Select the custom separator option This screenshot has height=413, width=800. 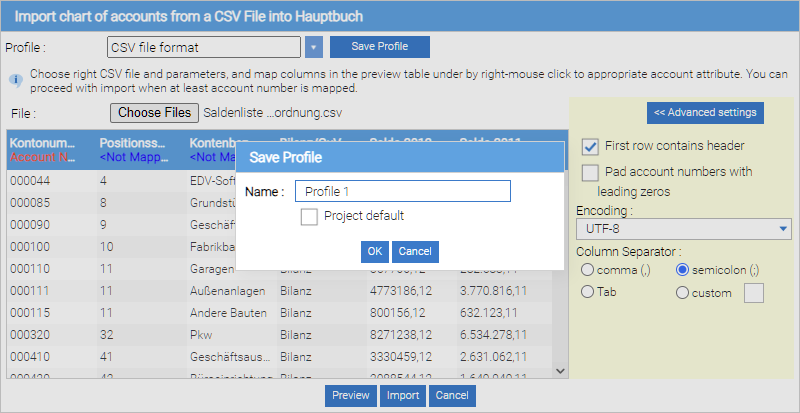click(684, 293)
